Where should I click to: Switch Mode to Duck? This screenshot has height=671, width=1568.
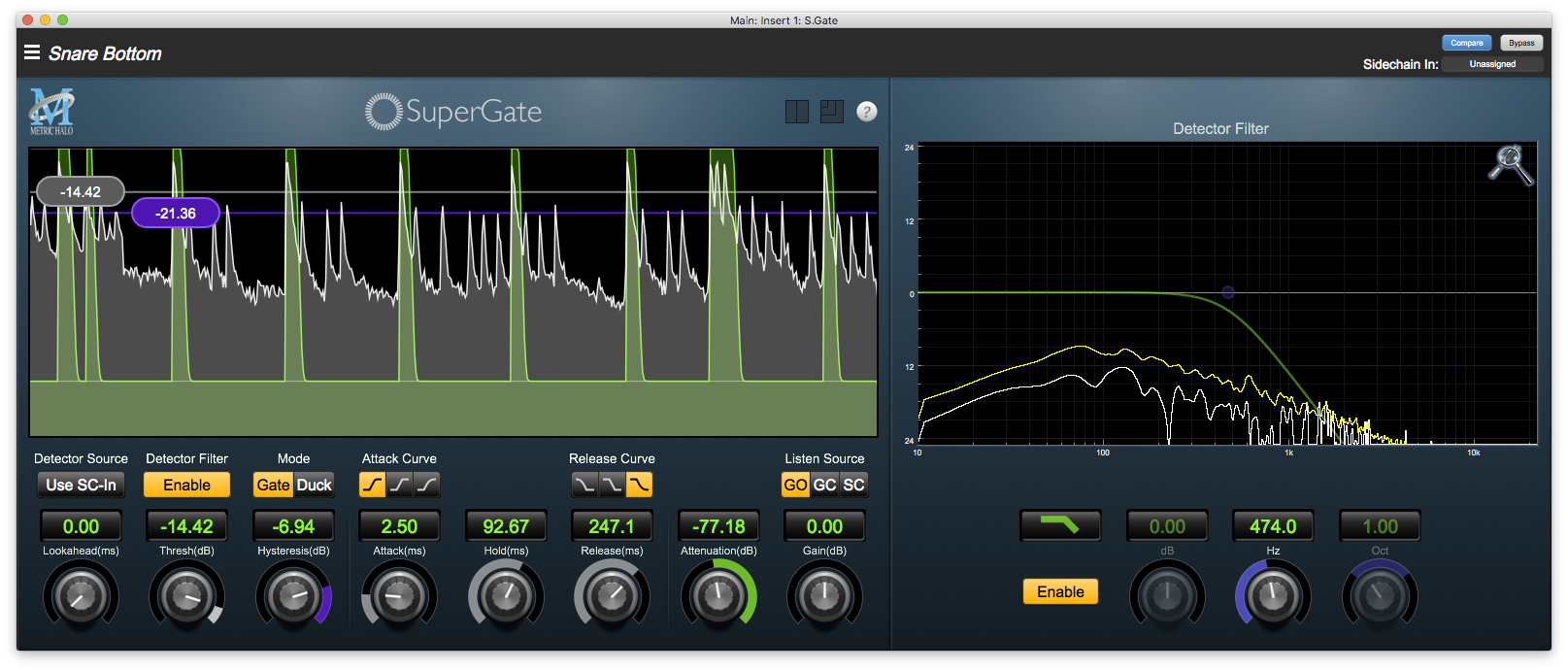pyautogui.click(x=315, y=485)
